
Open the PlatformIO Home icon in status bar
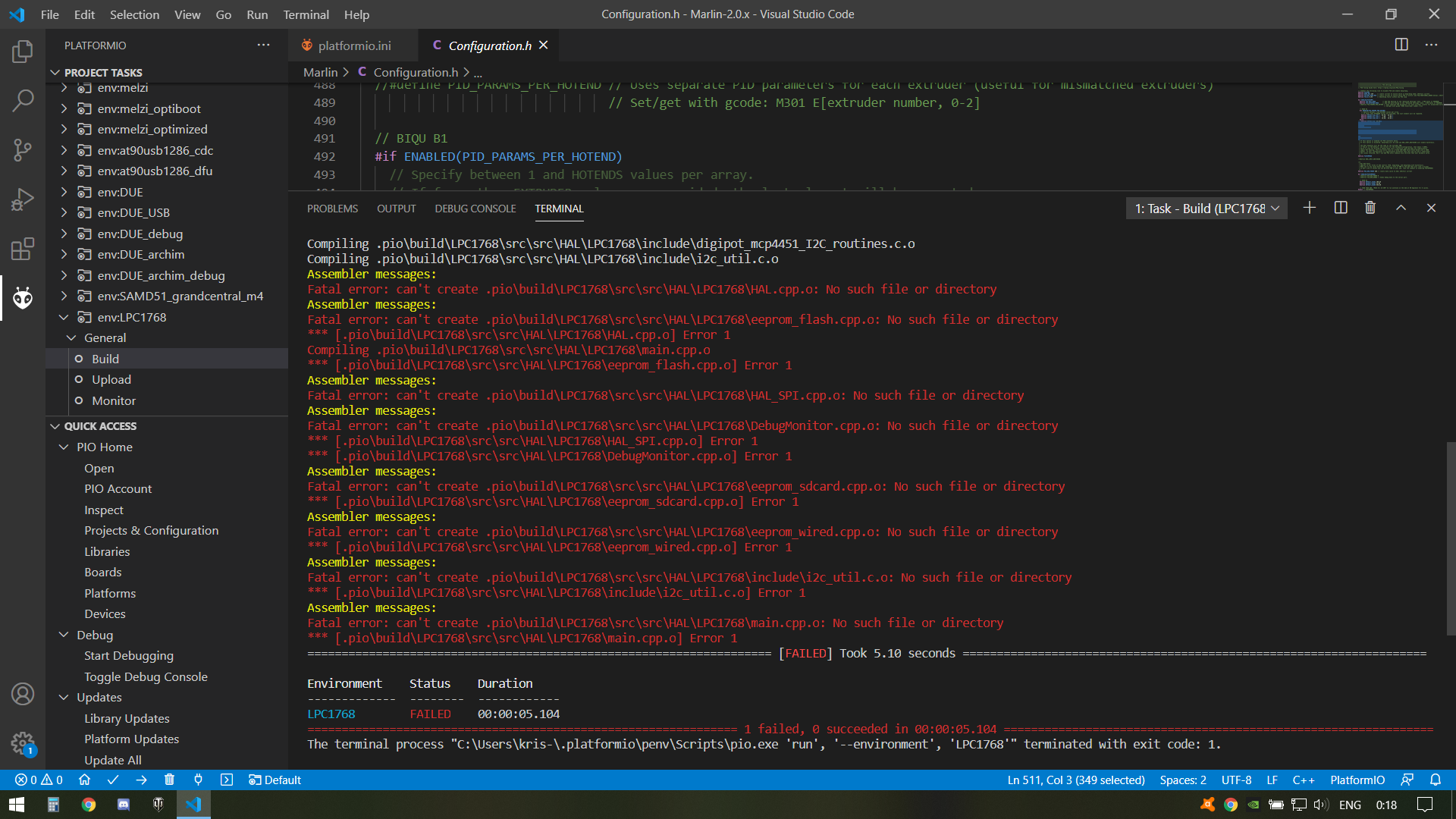84,780
